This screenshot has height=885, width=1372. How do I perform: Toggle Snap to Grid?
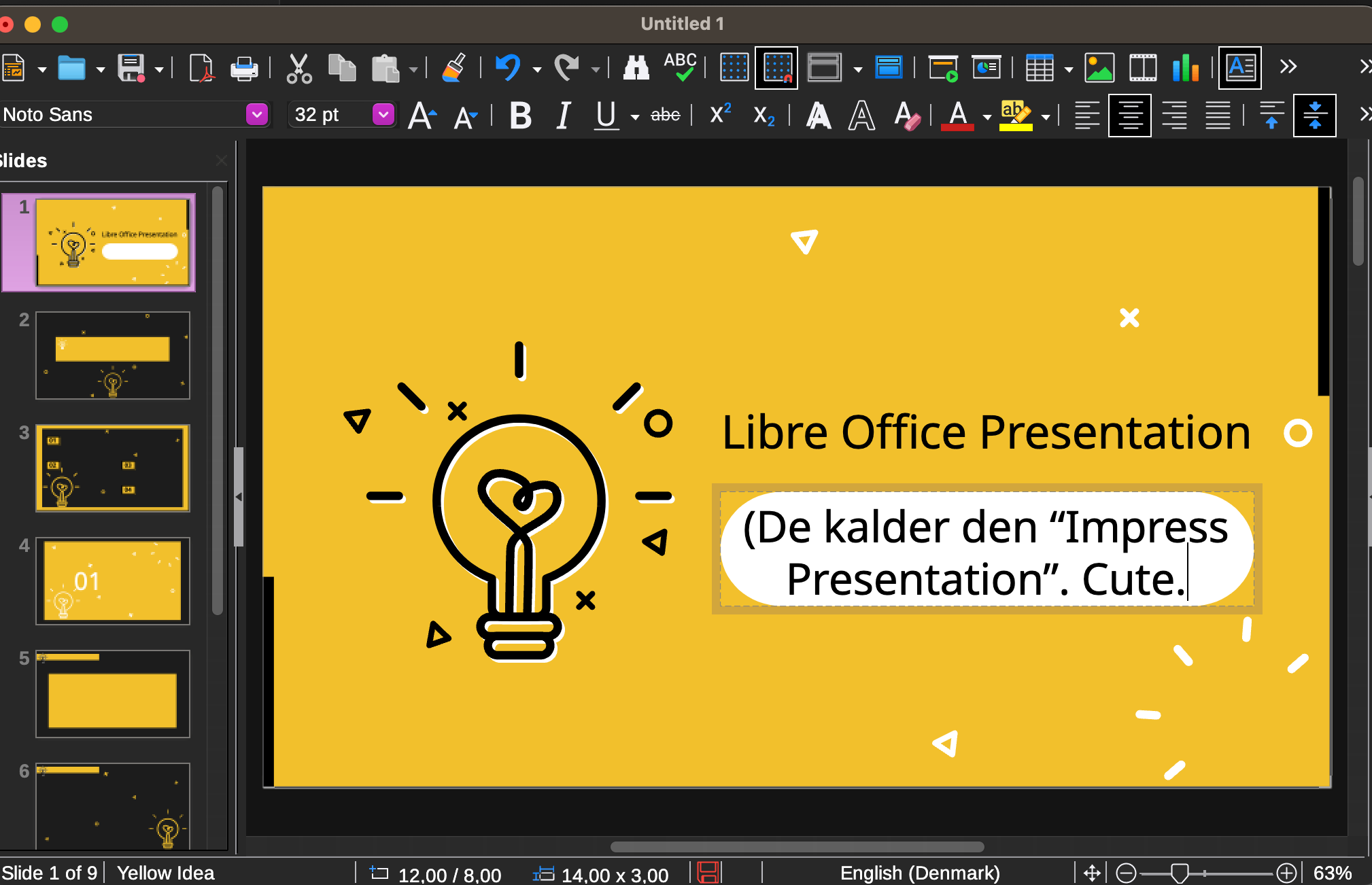[776, 68]
